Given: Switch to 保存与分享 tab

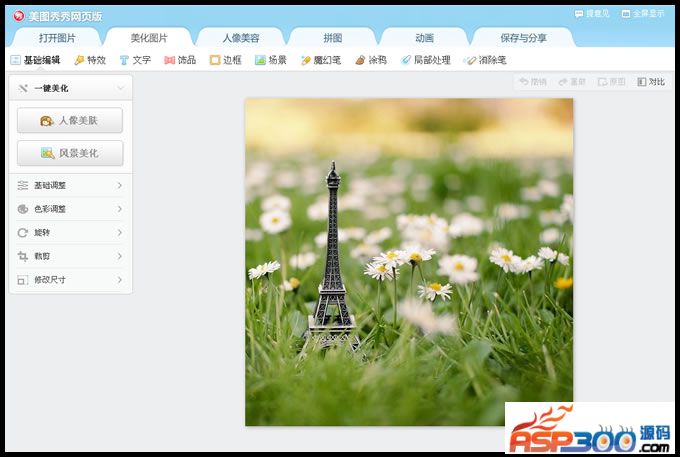Looking at the screenshot, I should (523, 38).
